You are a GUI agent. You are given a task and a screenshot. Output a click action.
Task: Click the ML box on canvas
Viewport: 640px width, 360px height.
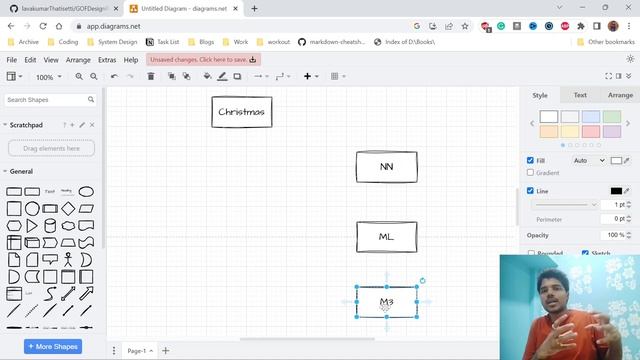[387, 237]
